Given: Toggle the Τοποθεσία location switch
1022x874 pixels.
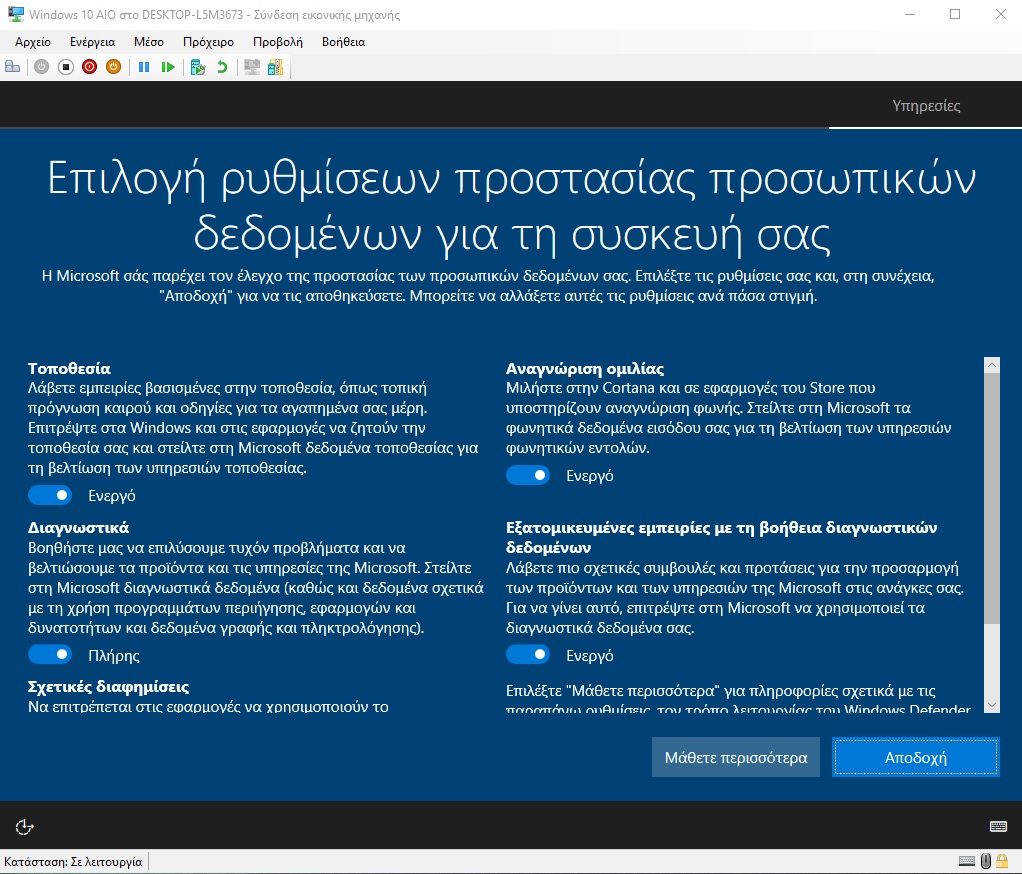Looking at the screenshot, I should [50, 495].
